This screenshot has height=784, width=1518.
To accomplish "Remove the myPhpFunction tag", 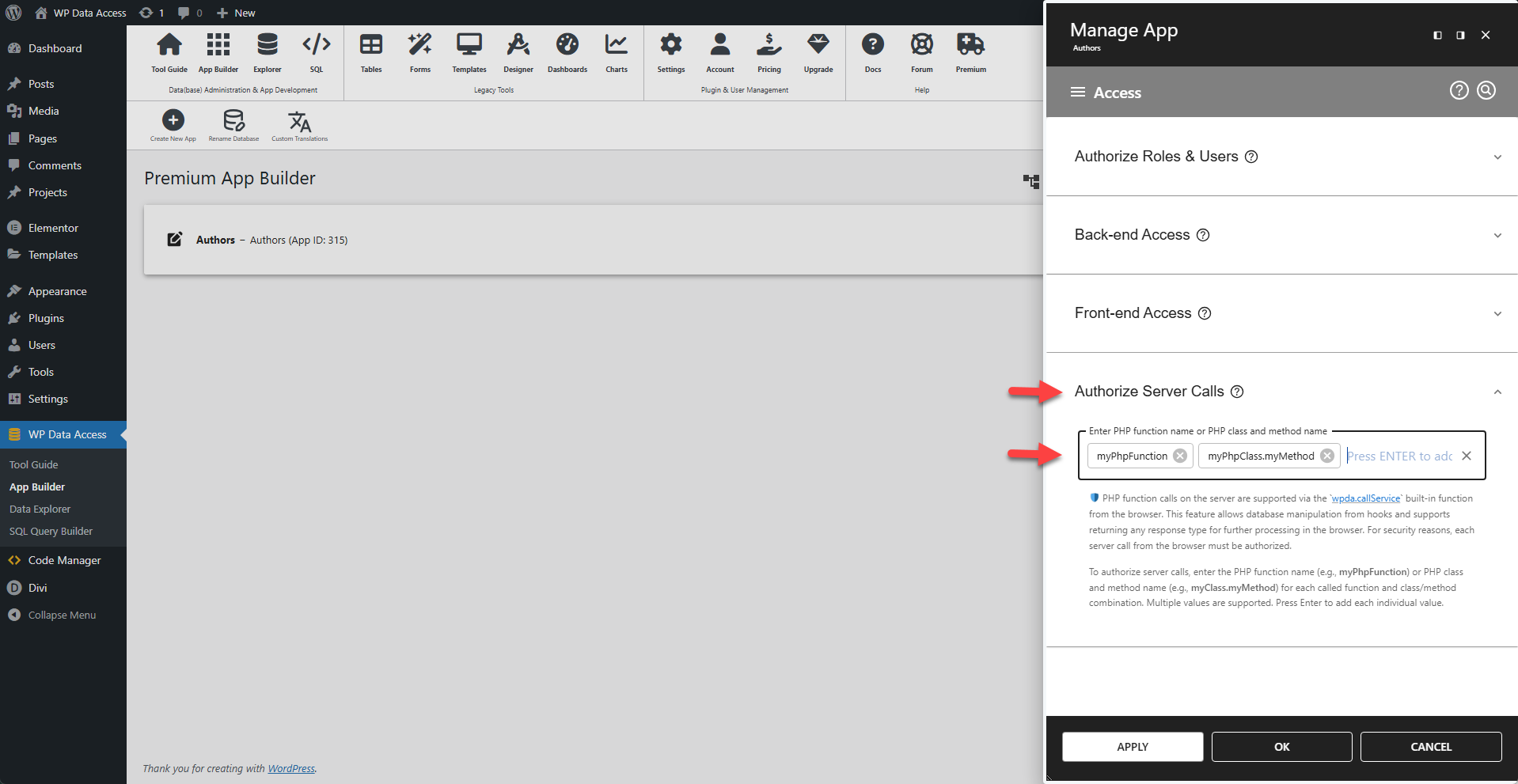I will (1180, 456).
